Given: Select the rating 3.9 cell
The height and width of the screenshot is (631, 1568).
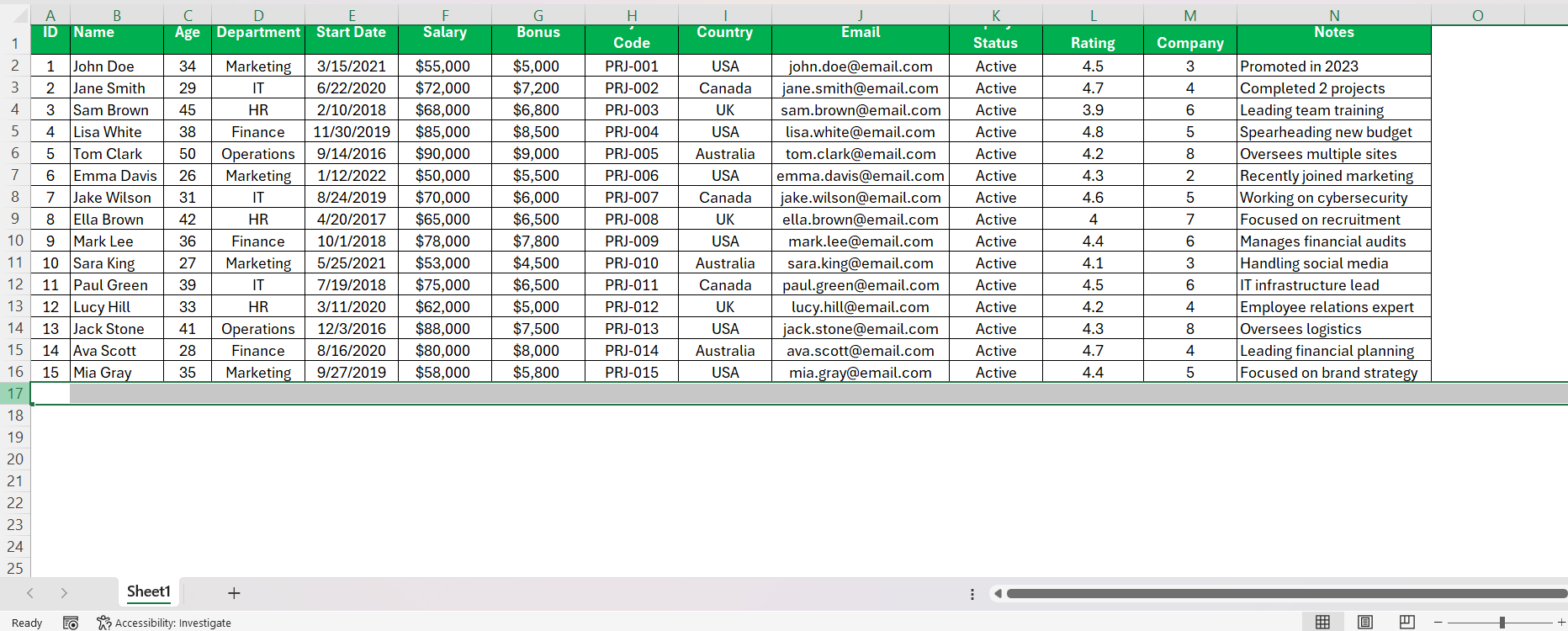Looking at the screenshot, I should (x=1093, y=109).
